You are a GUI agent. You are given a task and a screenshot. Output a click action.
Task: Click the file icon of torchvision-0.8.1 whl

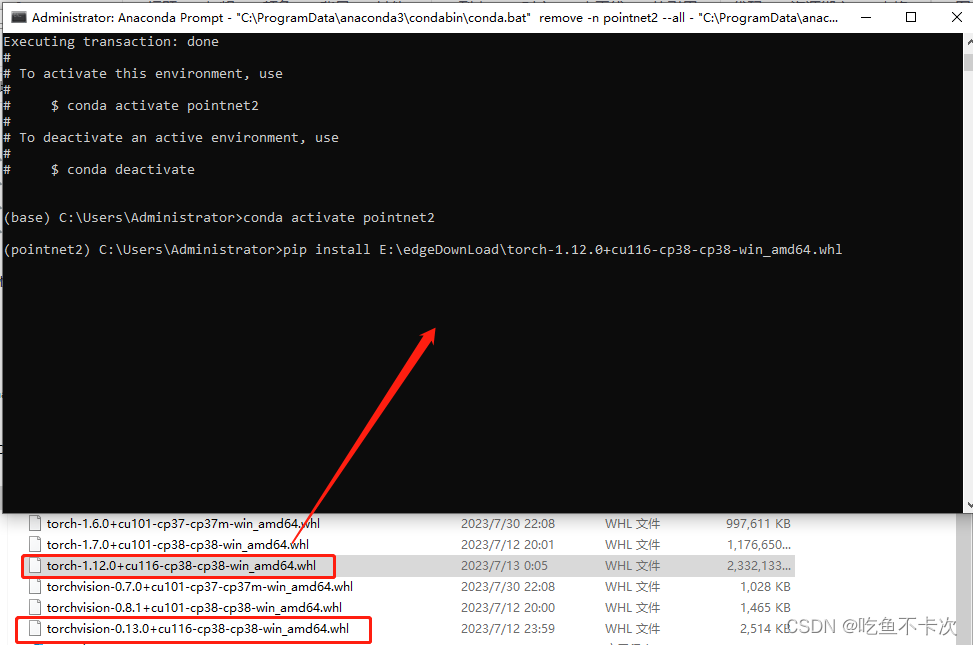click(x=35, y=608)
